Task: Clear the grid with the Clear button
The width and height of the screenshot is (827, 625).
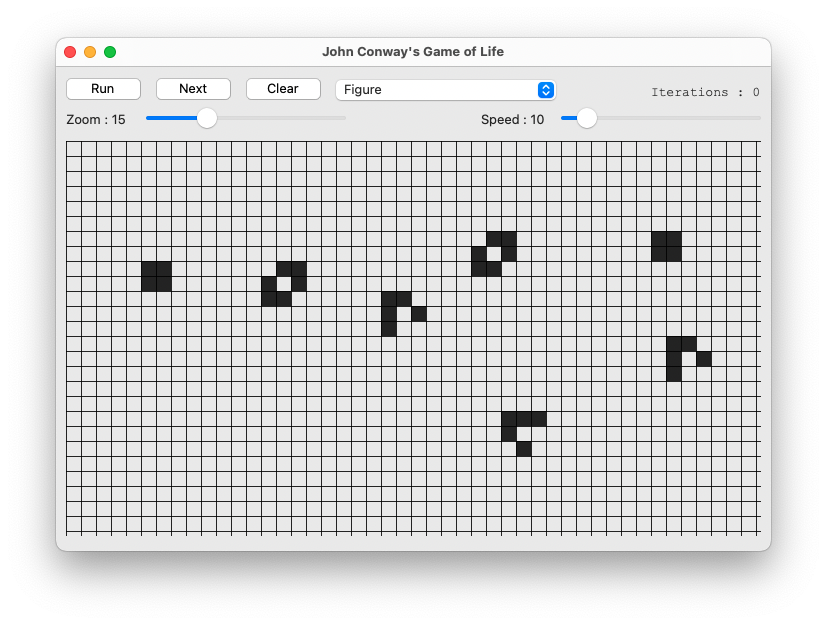Action: pos(283,89)
